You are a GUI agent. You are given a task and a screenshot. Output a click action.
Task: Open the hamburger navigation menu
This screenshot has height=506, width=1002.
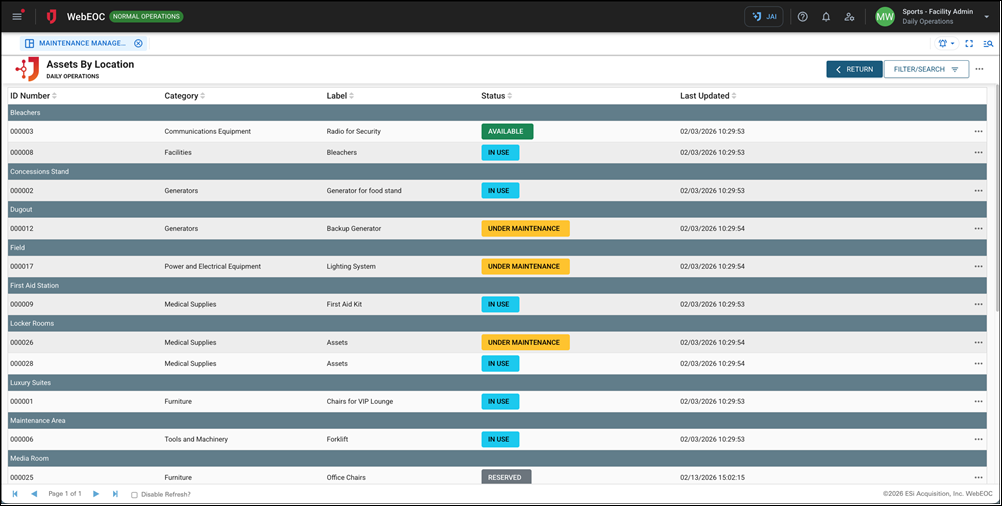[17, 16]
